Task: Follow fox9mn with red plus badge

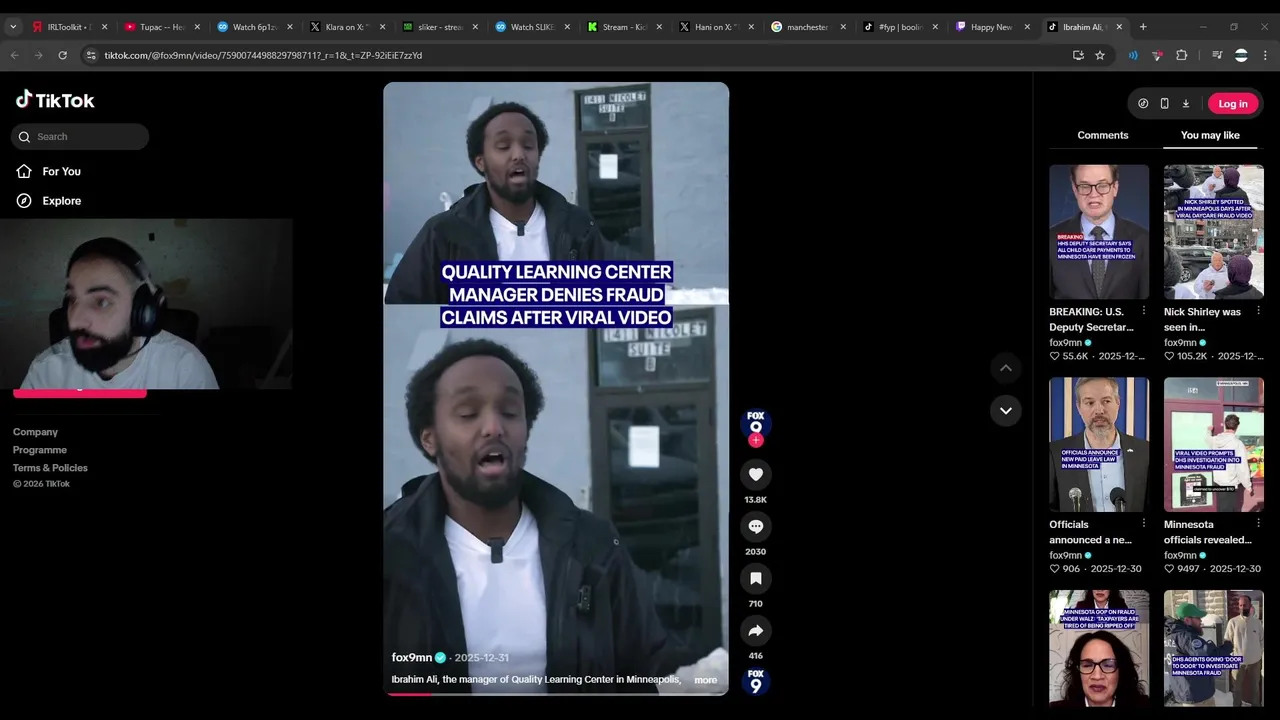Action: click(x=756, y=440)
